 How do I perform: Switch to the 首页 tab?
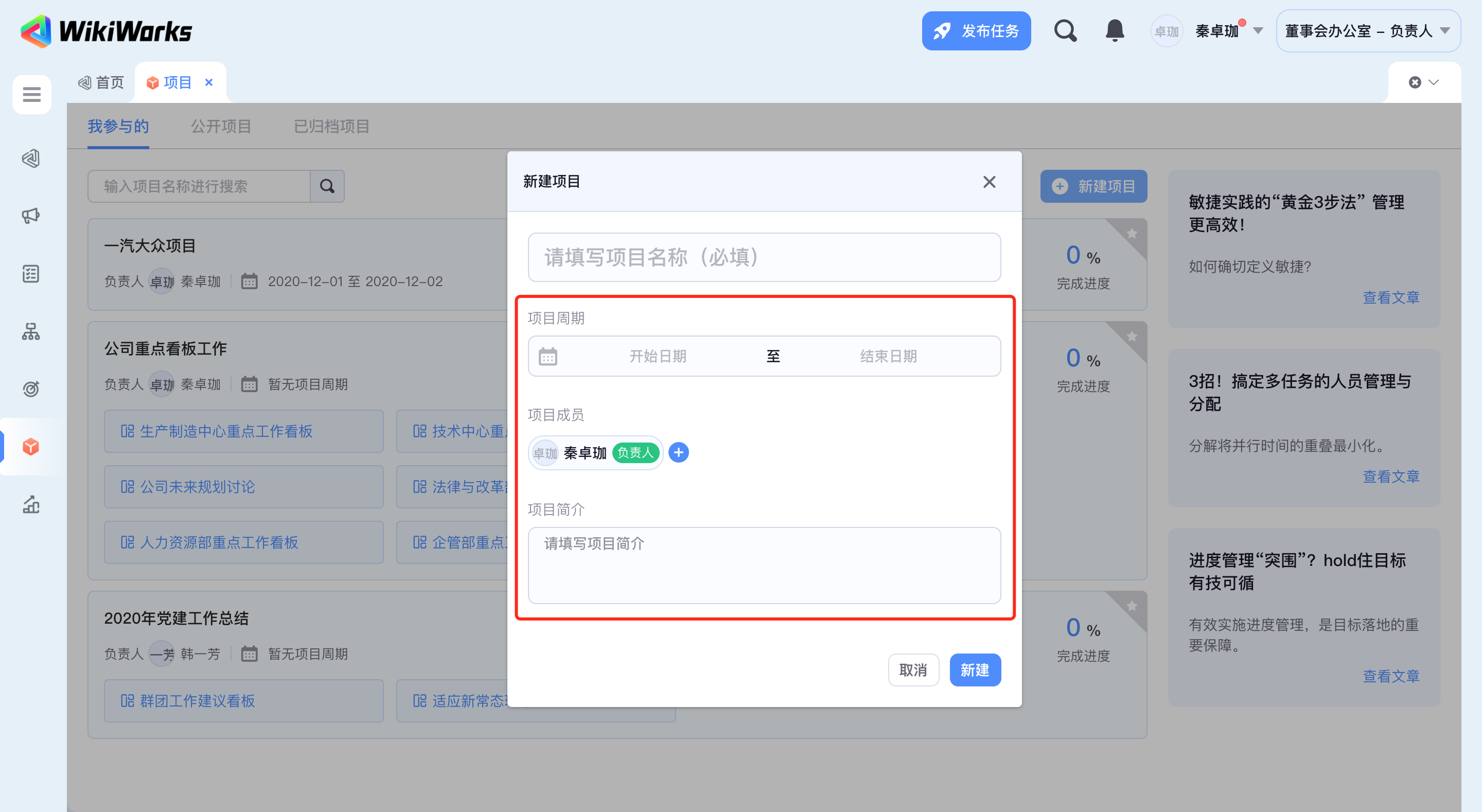[102, 82]
